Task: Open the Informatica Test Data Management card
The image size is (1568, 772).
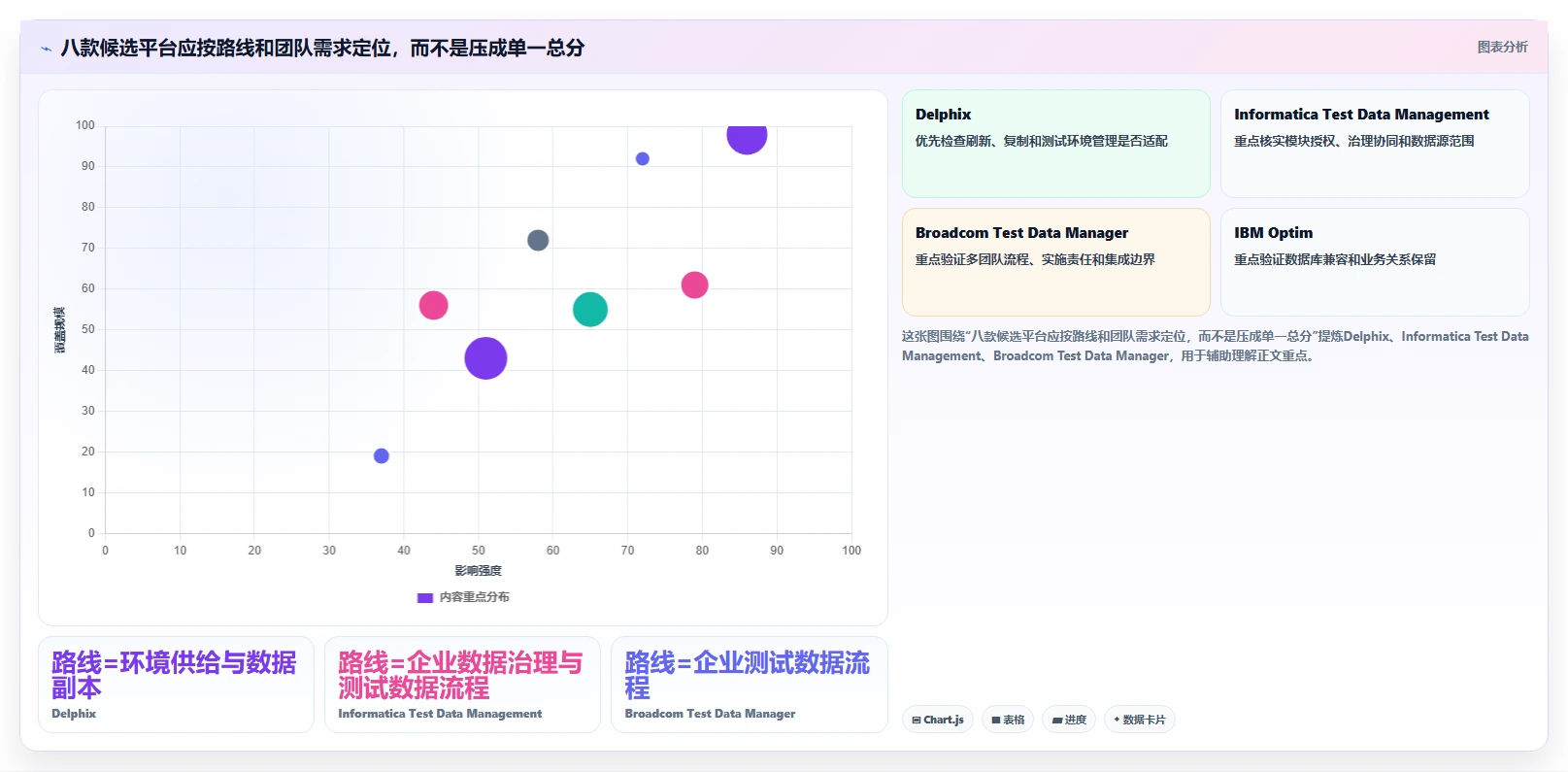Action: point(1374,144)
